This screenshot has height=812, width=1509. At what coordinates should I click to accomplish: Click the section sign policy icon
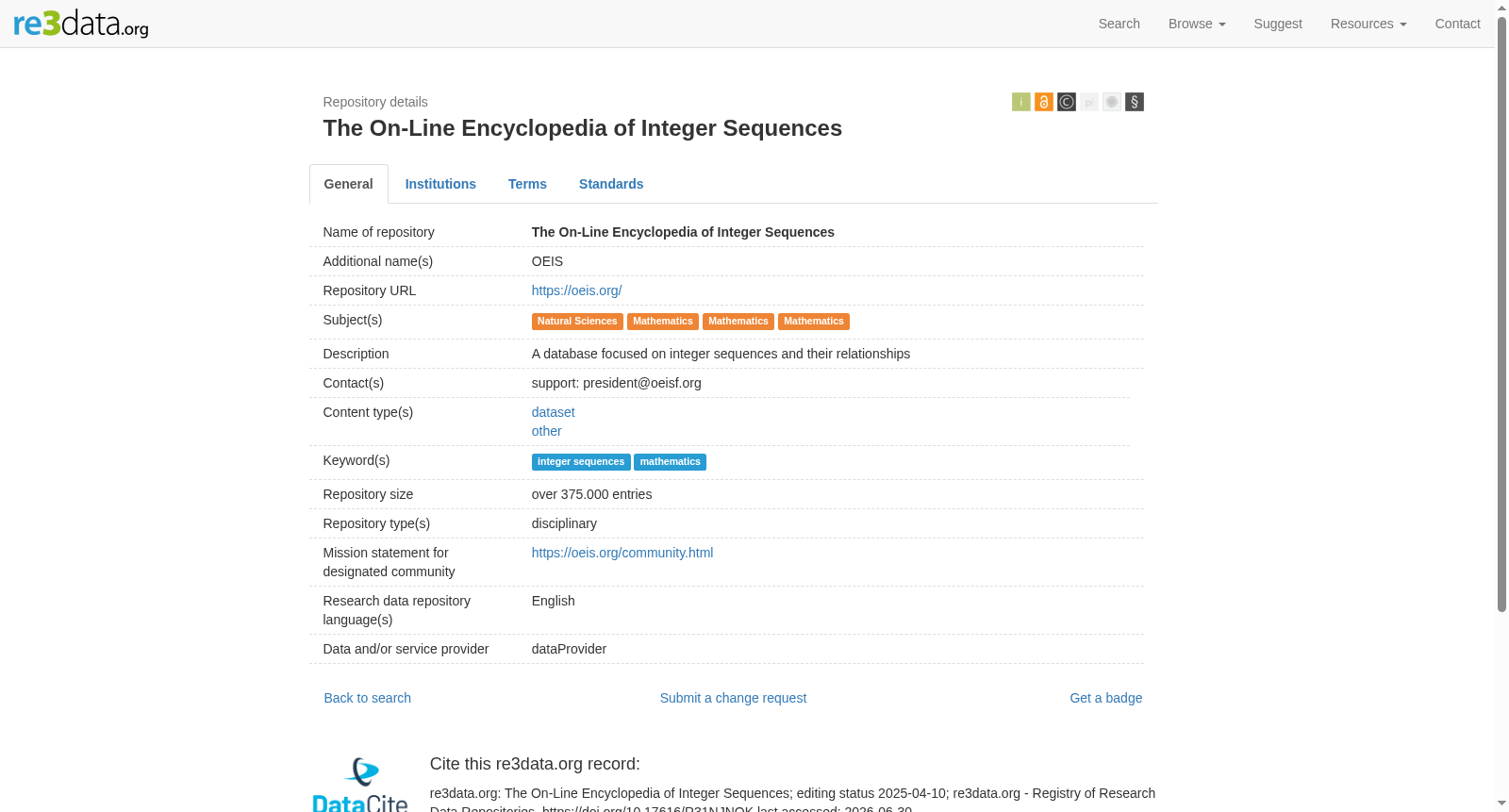[x=1135, y=102]
